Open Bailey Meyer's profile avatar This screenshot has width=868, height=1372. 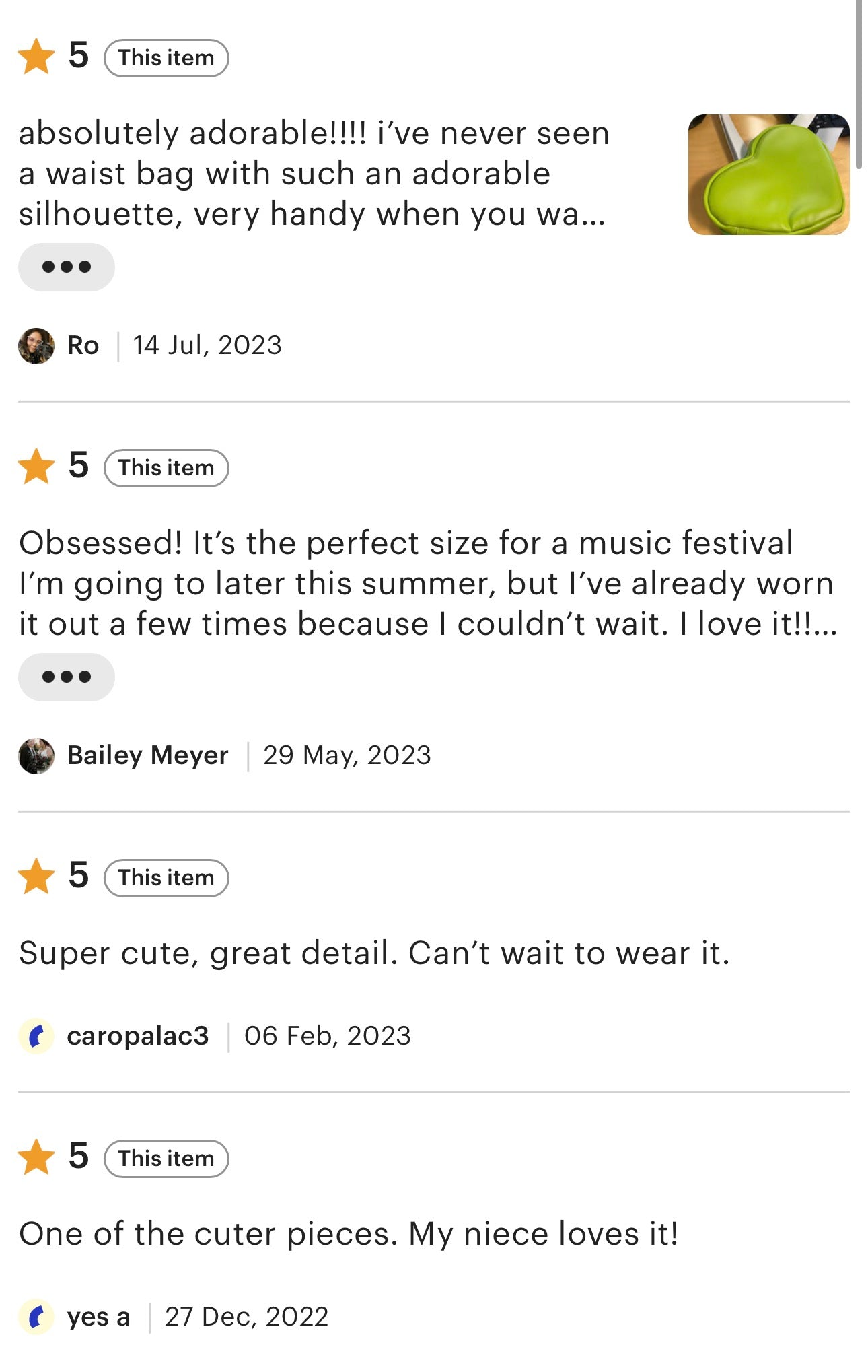36,756
